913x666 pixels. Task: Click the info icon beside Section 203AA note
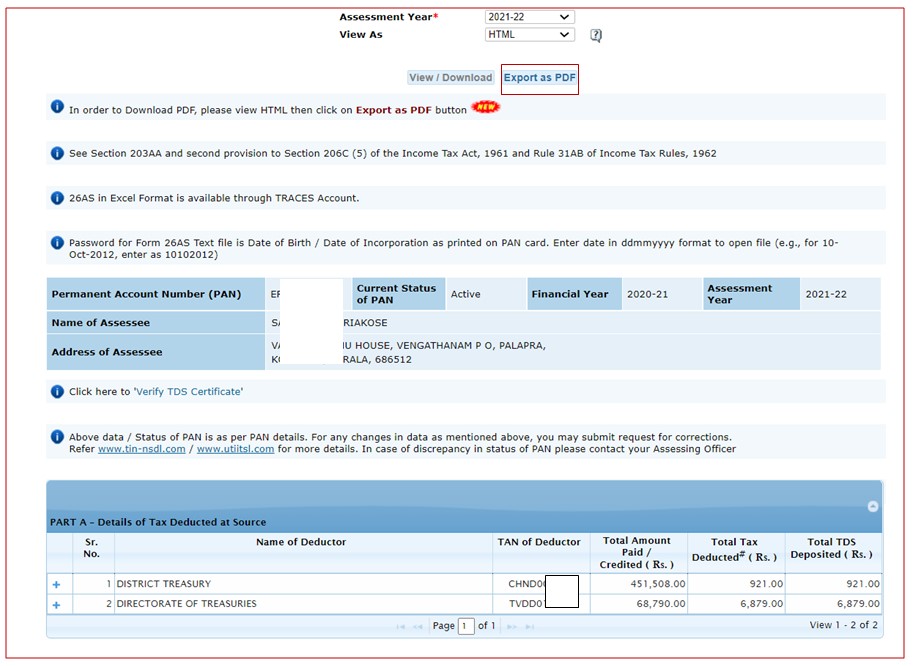coord(57,153)
